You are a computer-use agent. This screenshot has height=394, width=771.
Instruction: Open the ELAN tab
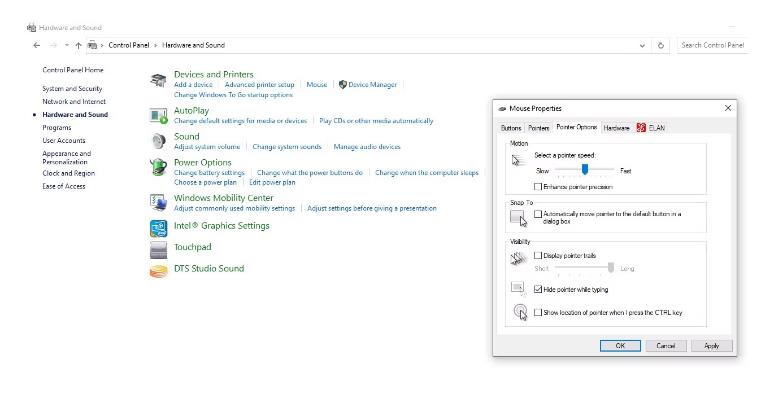(651, 128)
